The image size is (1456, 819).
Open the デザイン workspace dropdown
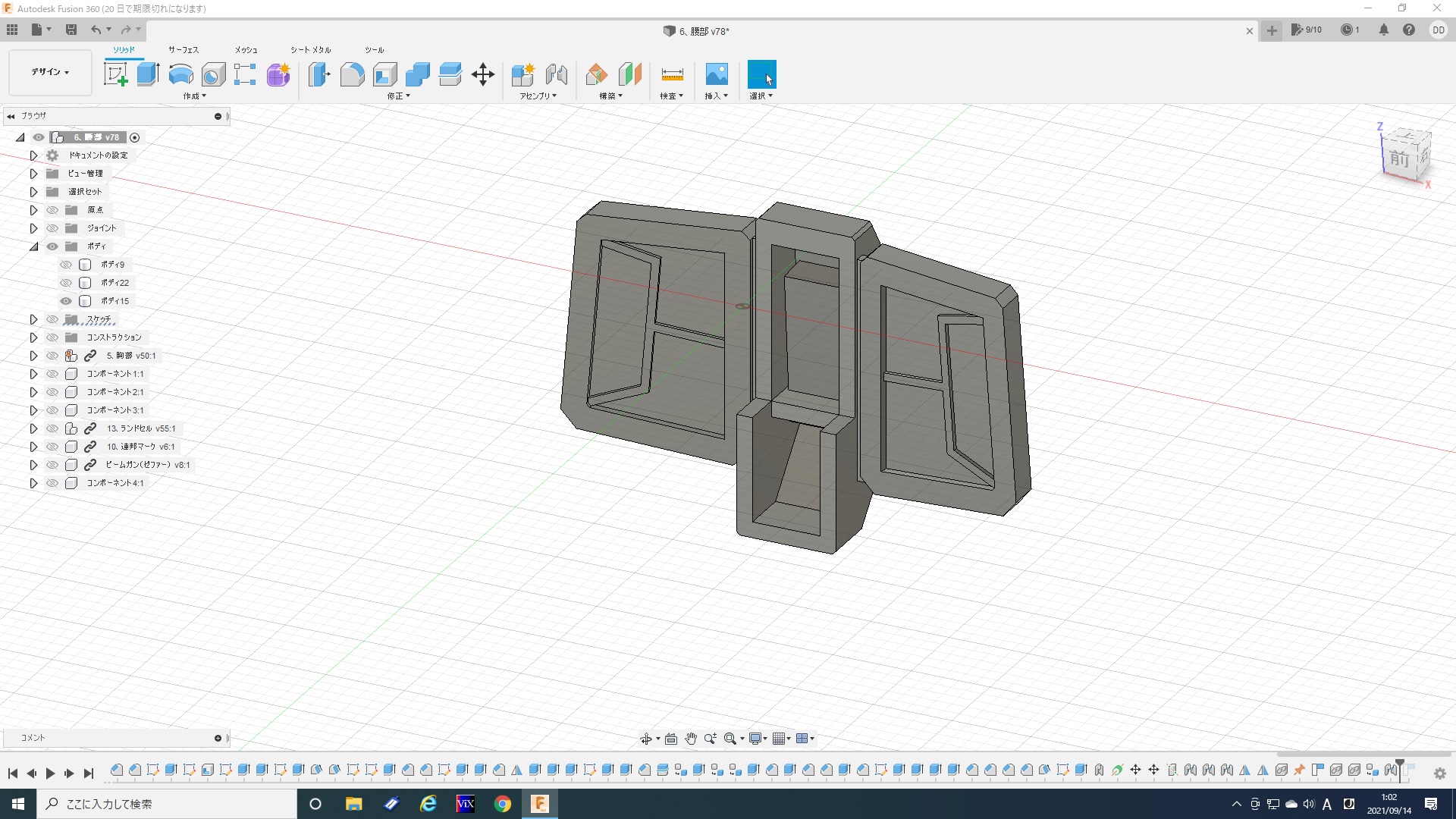(50, 72)
